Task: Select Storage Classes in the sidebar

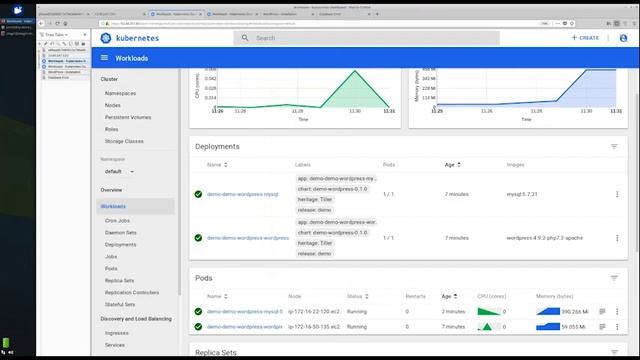Action: [x=124, y=141]
